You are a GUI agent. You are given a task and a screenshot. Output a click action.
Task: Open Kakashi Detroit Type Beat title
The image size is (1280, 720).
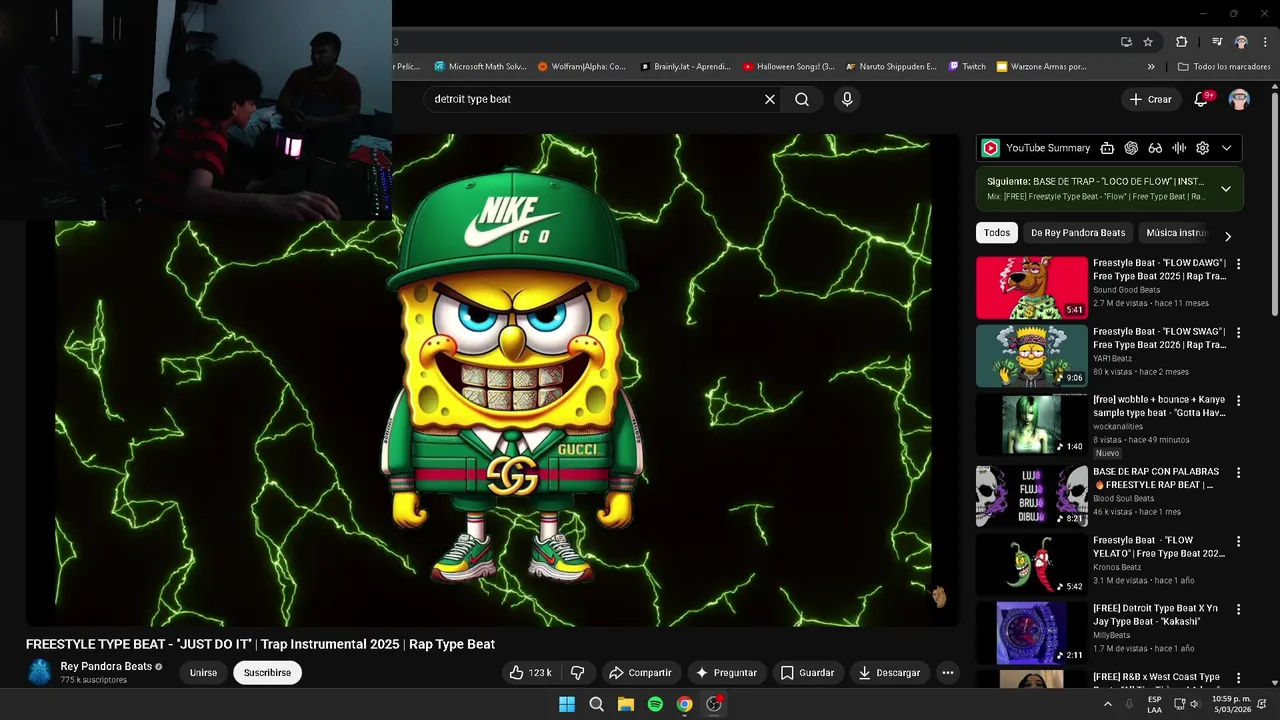(1156, 615)
